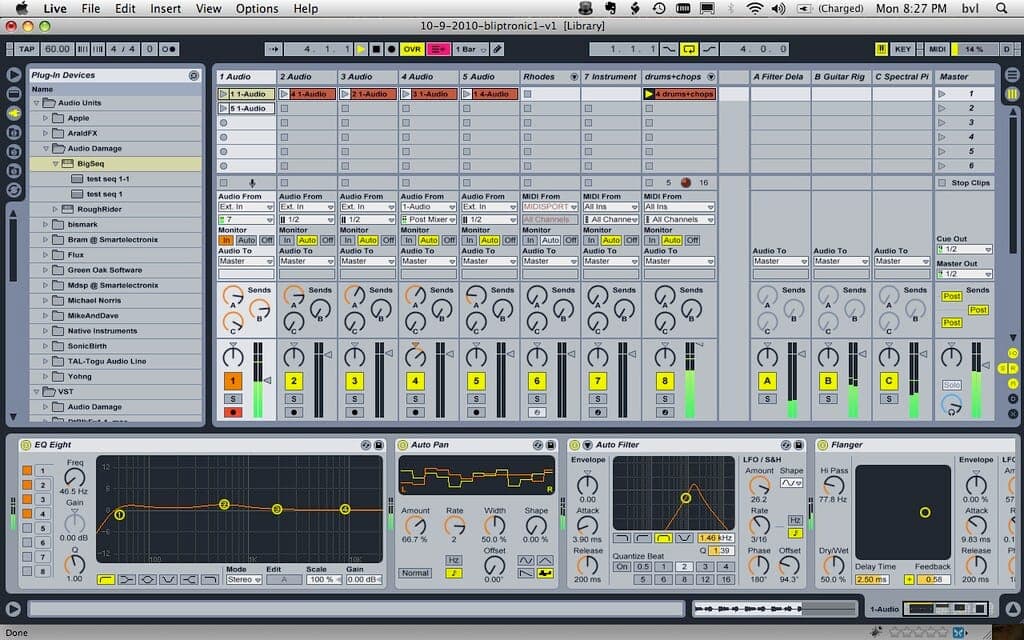Select the Plug-In Devices browser icon
1024x640 pixels.
point(14,113)
